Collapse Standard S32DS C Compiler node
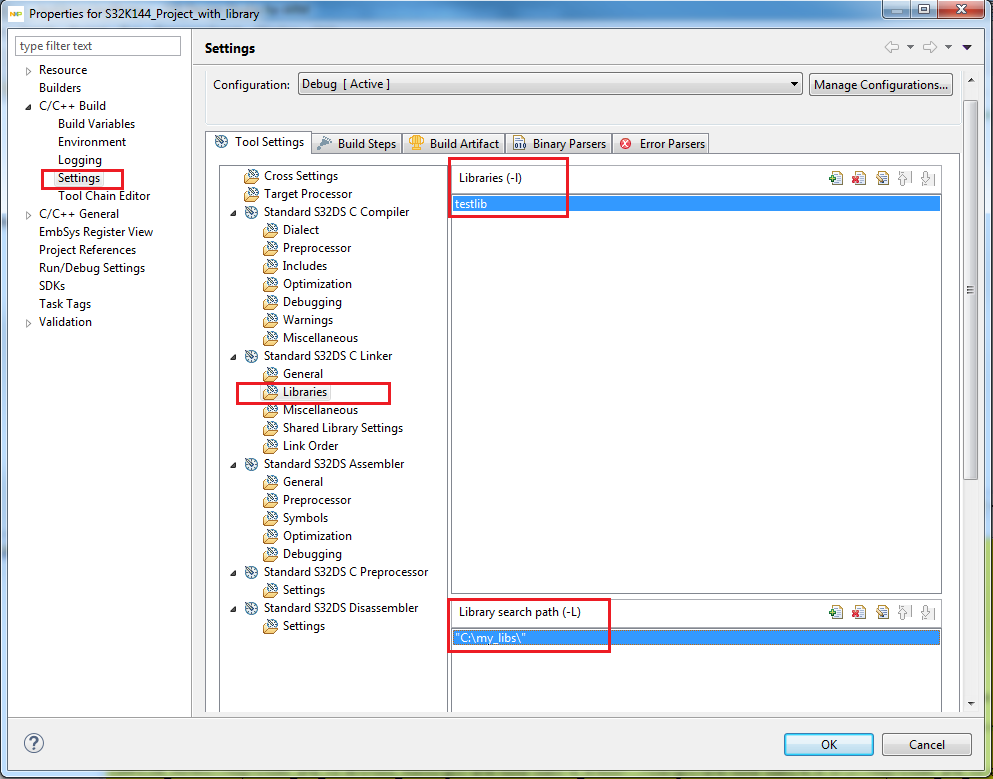This screenshot has width=993, height=779. pos(233,213)
